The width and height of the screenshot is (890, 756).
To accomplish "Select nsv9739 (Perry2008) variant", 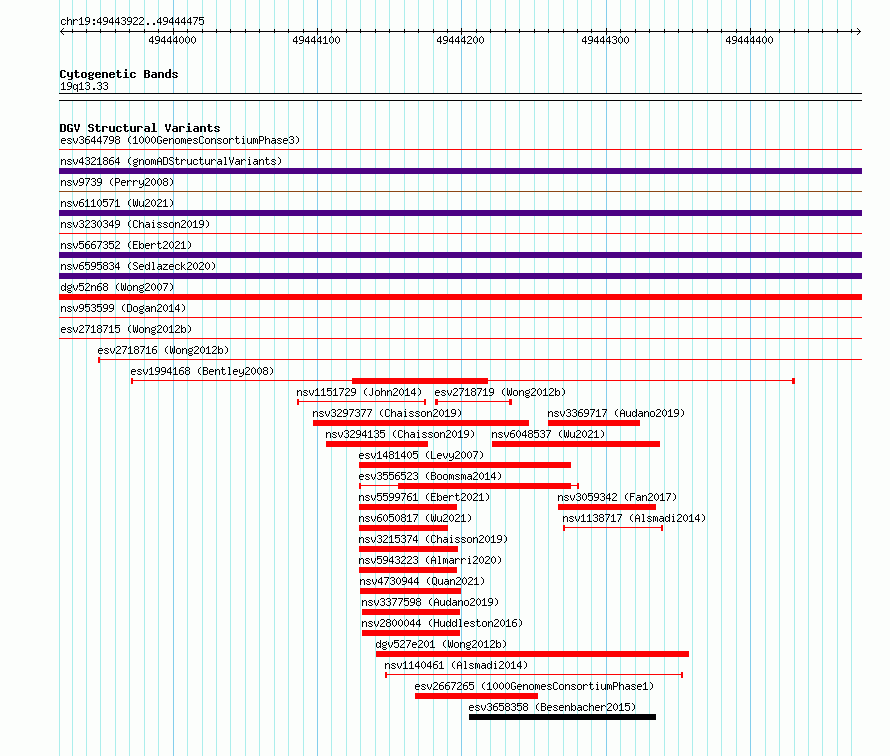I will click(x=117, y=182).
